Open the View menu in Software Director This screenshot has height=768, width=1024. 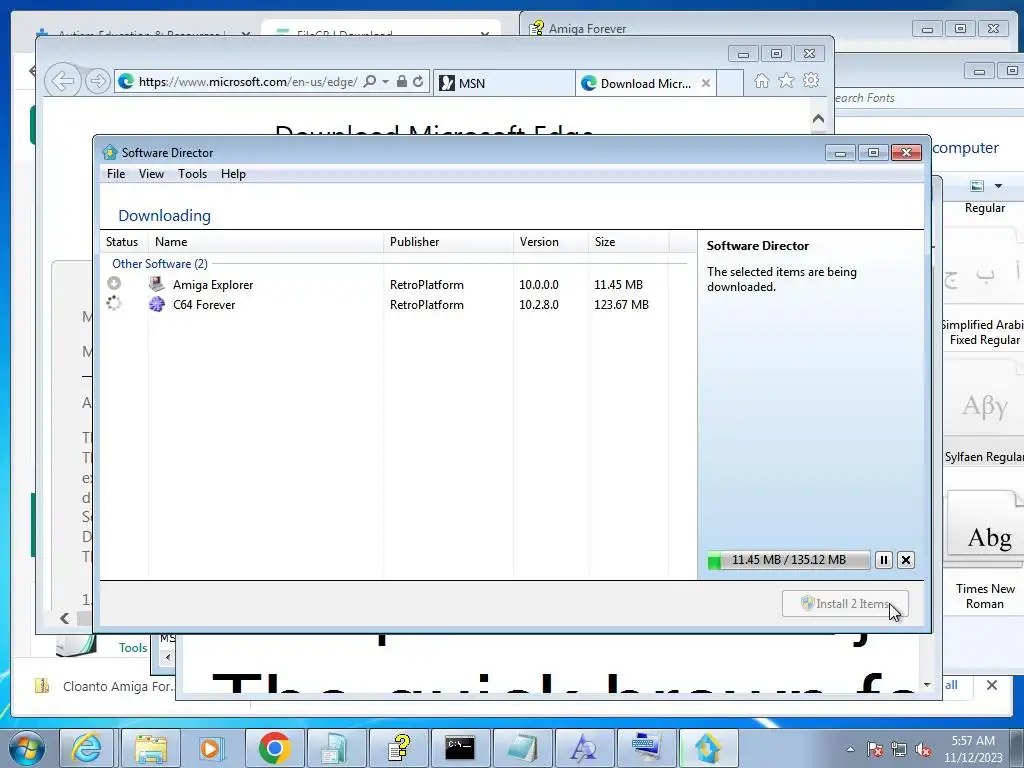[x=151, y=174]
